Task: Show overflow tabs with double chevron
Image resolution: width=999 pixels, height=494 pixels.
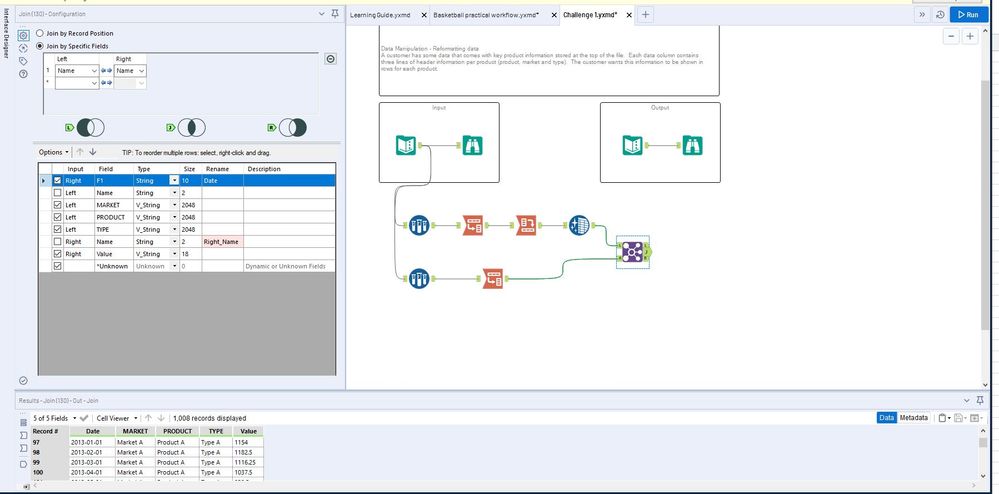Action: 923,15
